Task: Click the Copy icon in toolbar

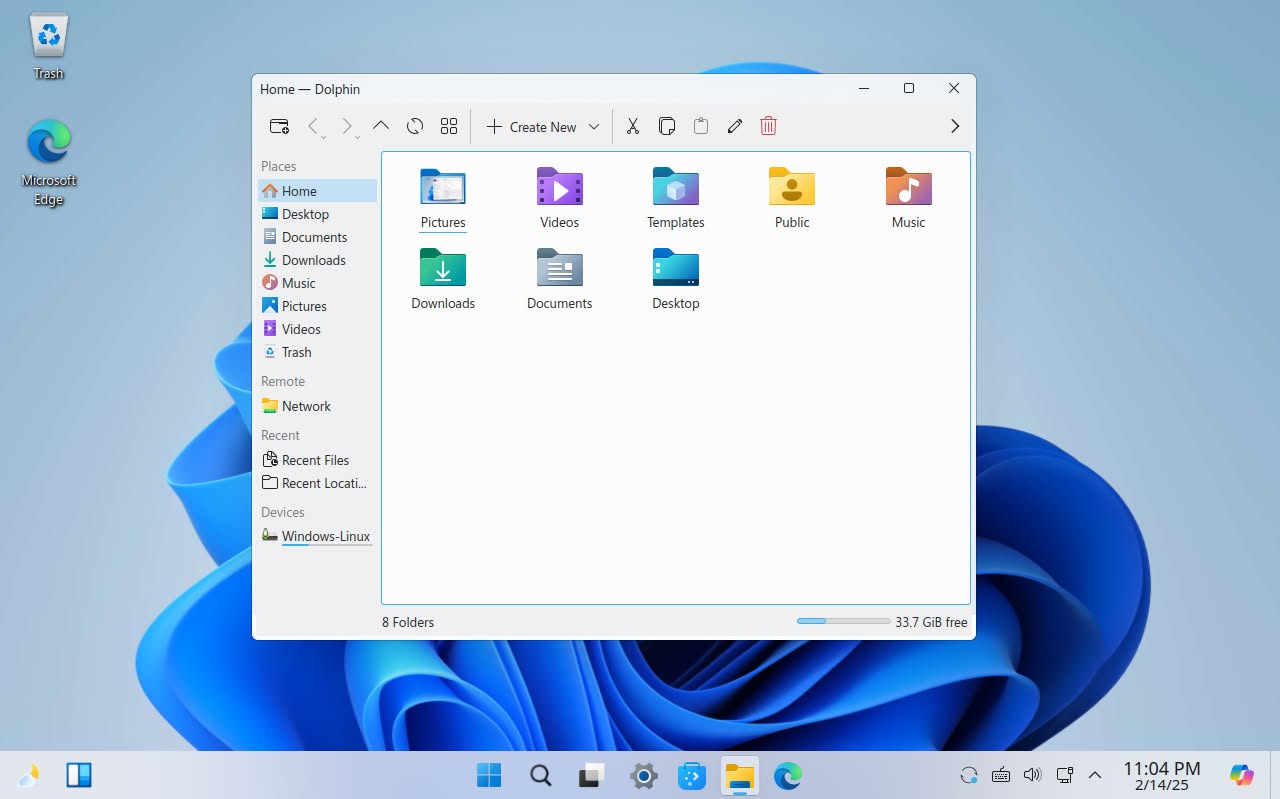Action: pyautogui.click(x=667, y=127)
